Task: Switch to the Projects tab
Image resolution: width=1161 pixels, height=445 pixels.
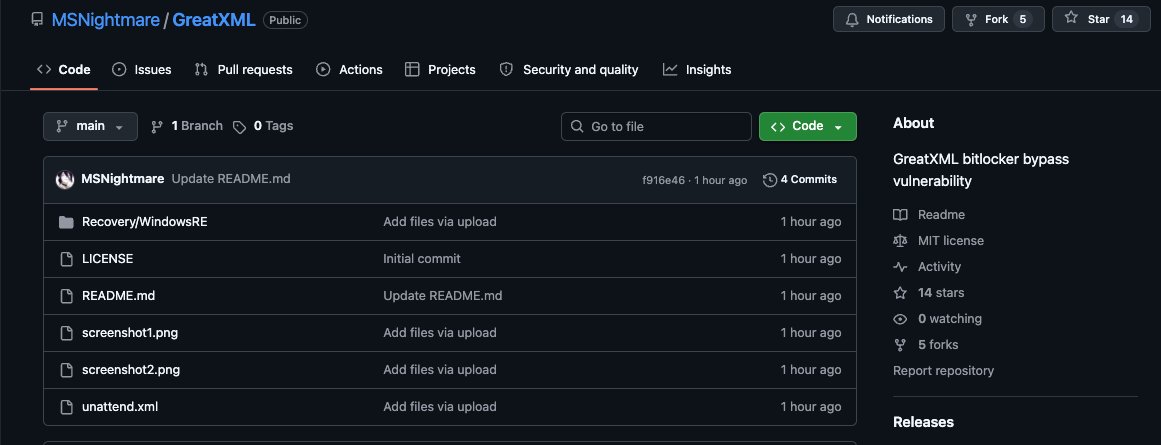Action: pyautogui.click(x=441, y=70)
